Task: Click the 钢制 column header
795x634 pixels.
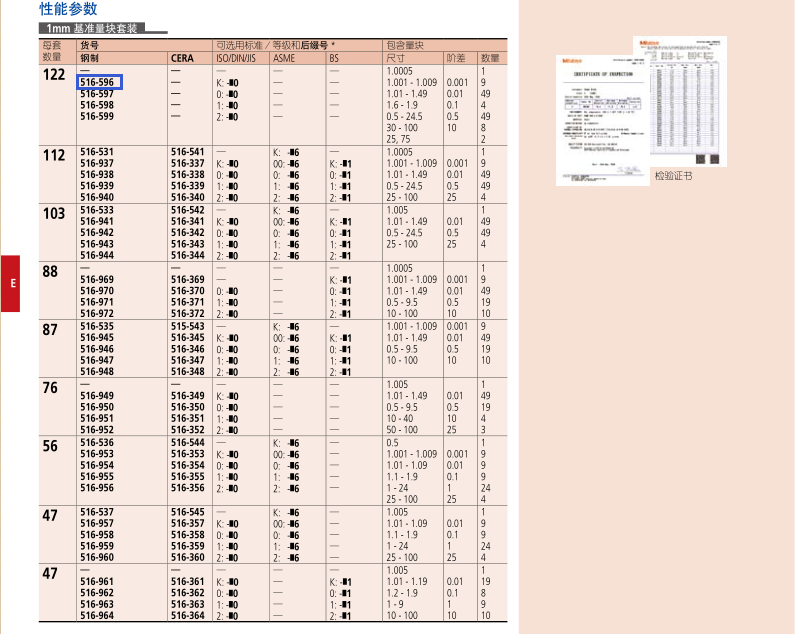Action: [89, 58]
